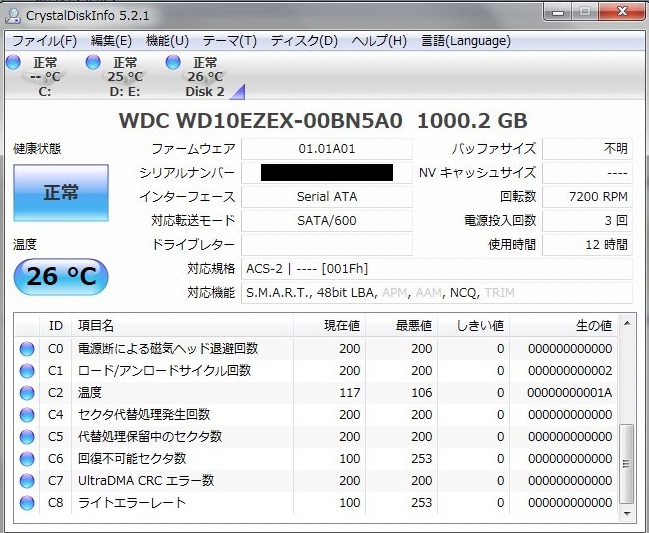Click the ID column header
The width and height of the screenshot is (649, 533).
tap(55, 326)
